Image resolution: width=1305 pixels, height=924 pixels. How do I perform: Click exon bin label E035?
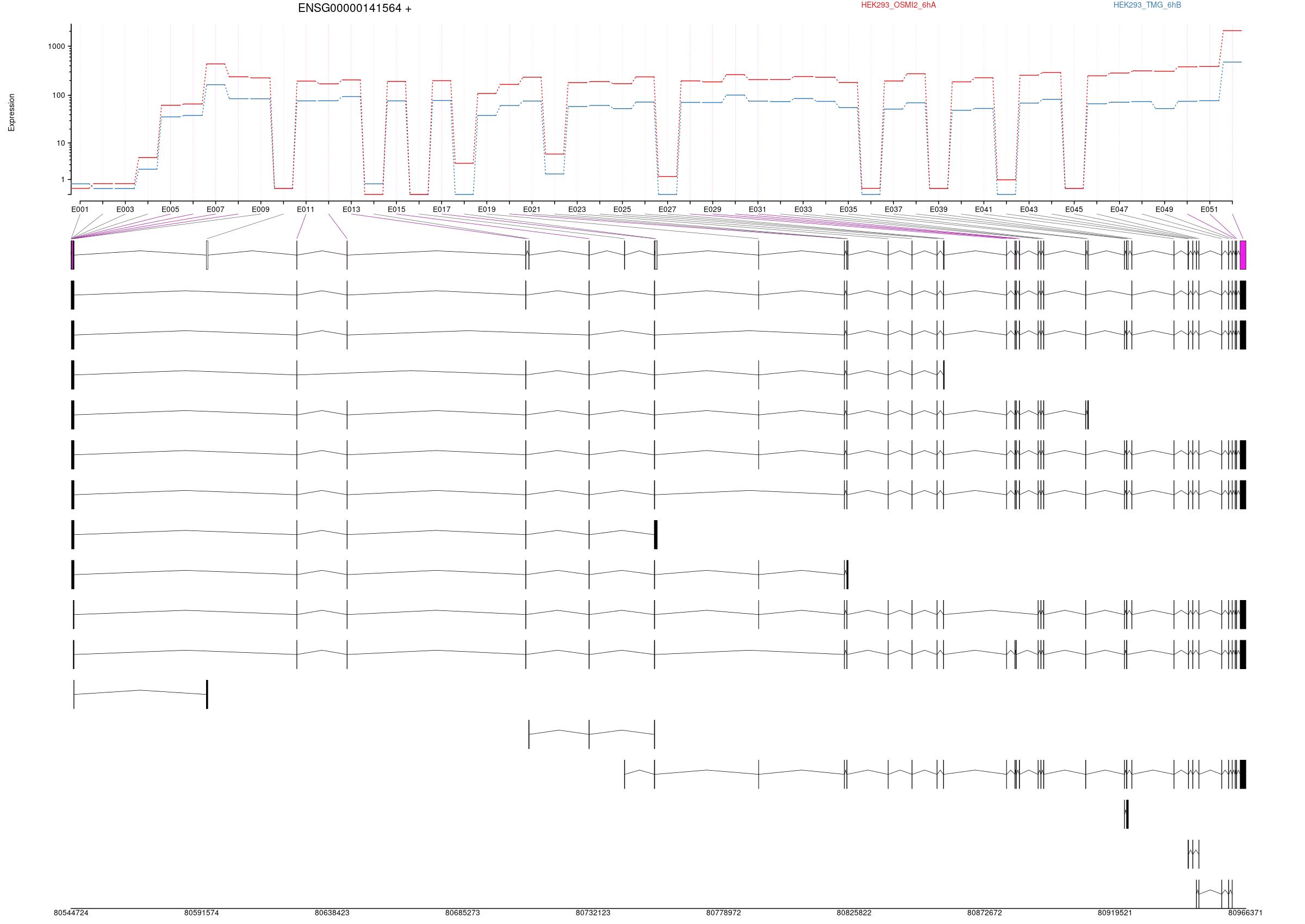848,209
